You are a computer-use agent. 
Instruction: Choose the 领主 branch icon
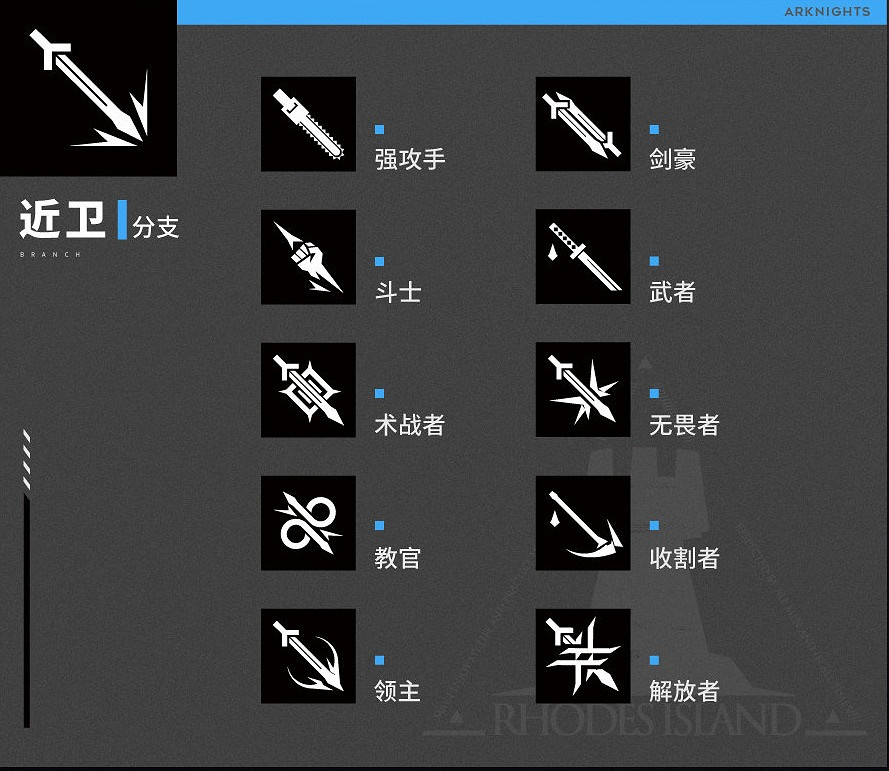pyautogui.click(x=308, y=656)
